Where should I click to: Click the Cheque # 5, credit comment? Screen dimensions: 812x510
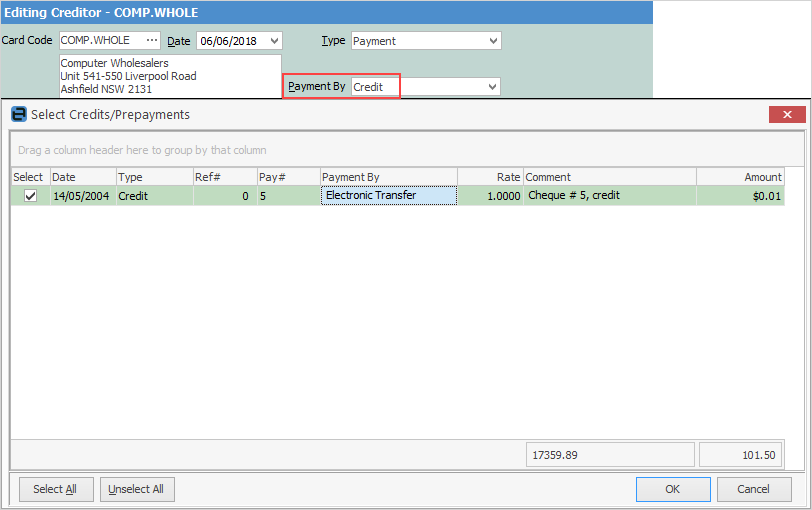(x=610, y=196)
